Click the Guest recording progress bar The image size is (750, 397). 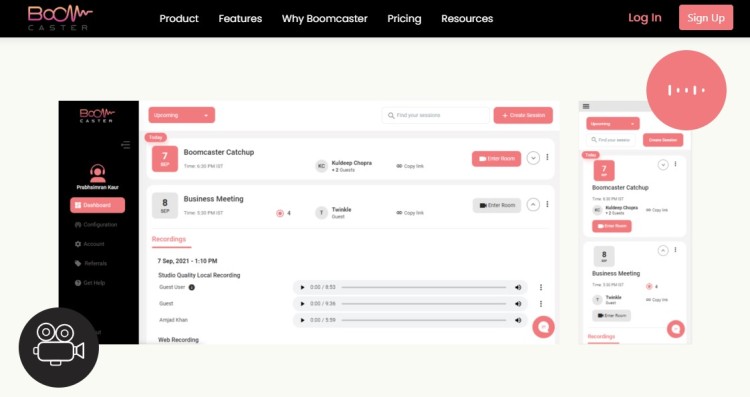[x=424, y=304]
